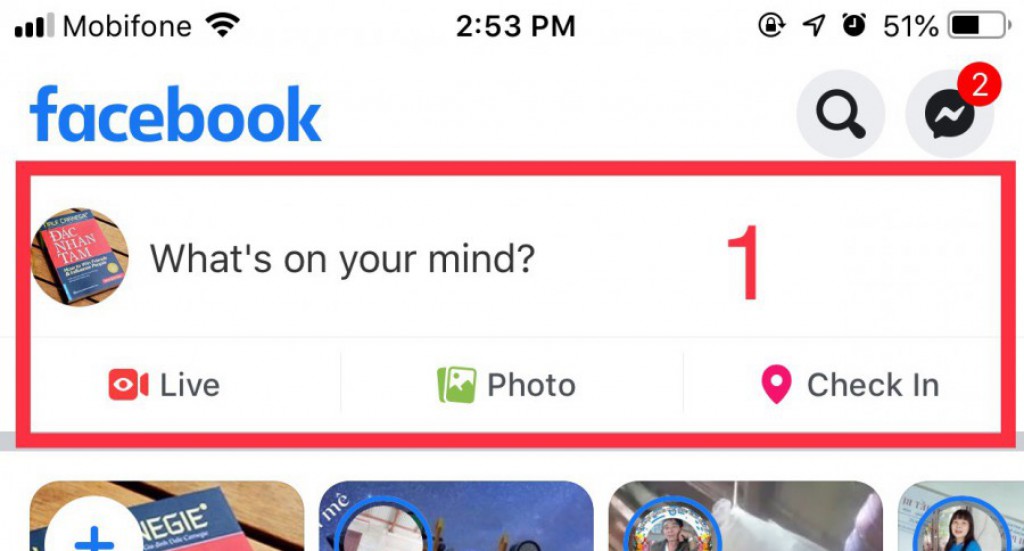Tap the red Live camera icon

pyautogui.click(x=128, y=385)
